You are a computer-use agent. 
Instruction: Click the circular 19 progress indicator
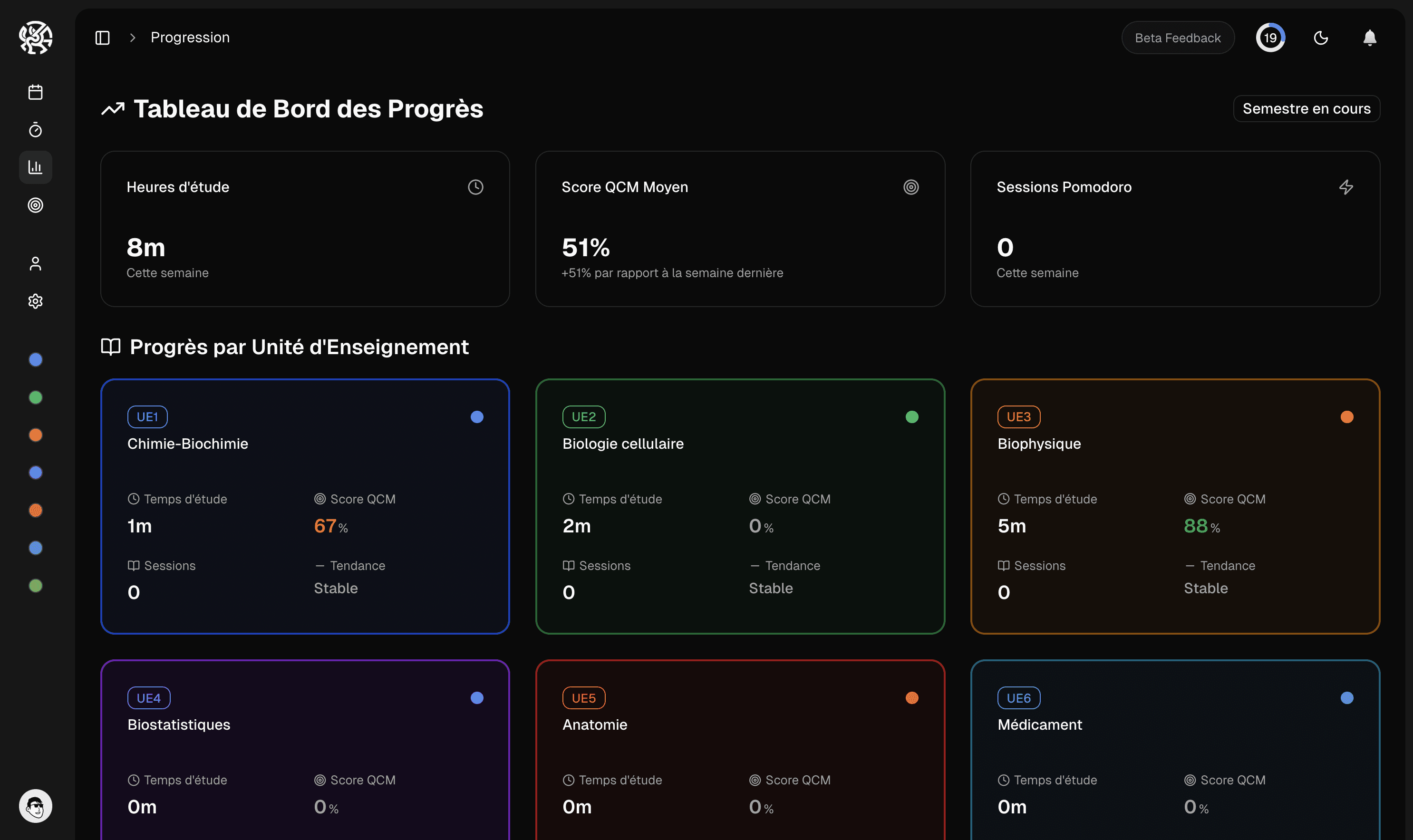(x=1270, y=38)
